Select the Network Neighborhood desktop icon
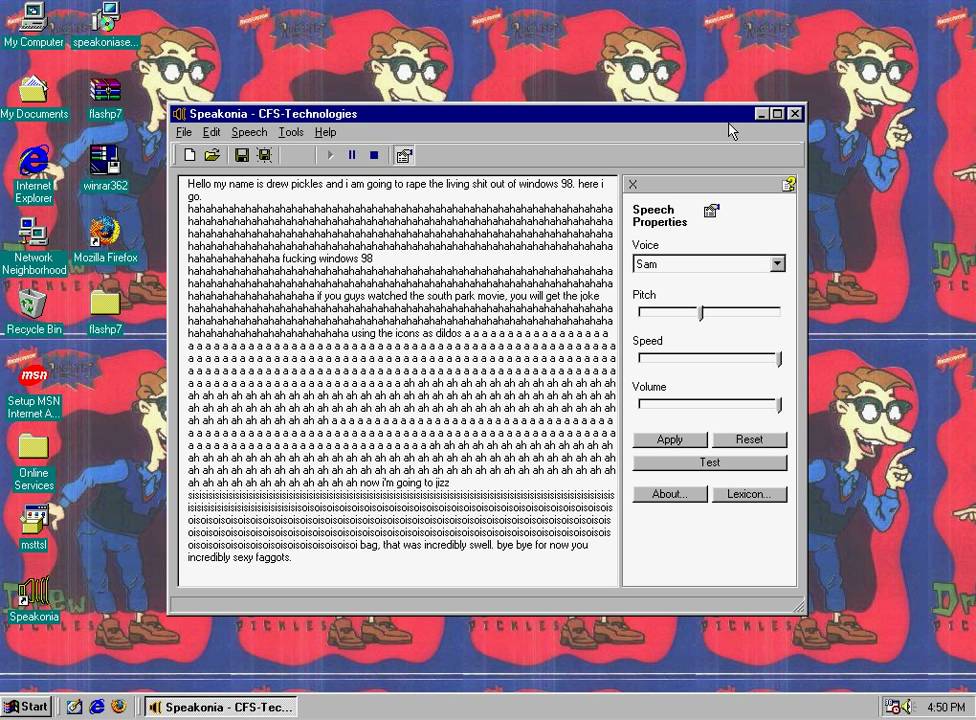 click(x=34, y=246)
